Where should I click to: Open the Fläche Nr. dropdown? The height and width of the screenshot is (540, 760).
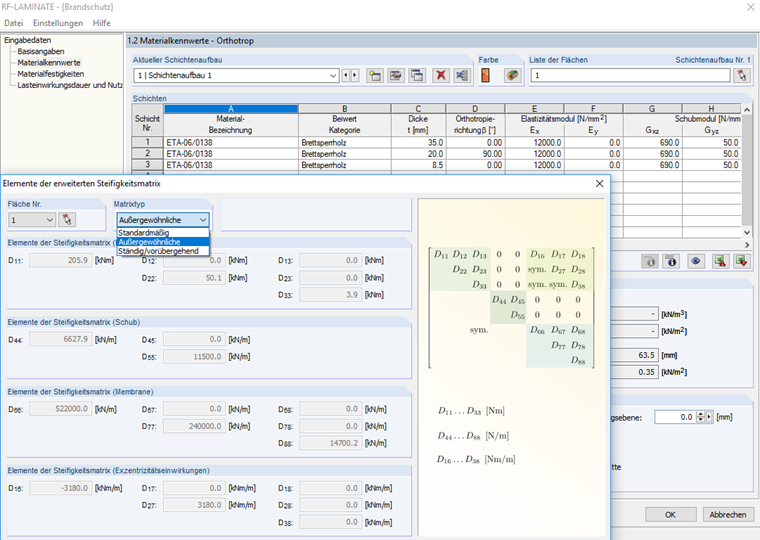point(32,220)
